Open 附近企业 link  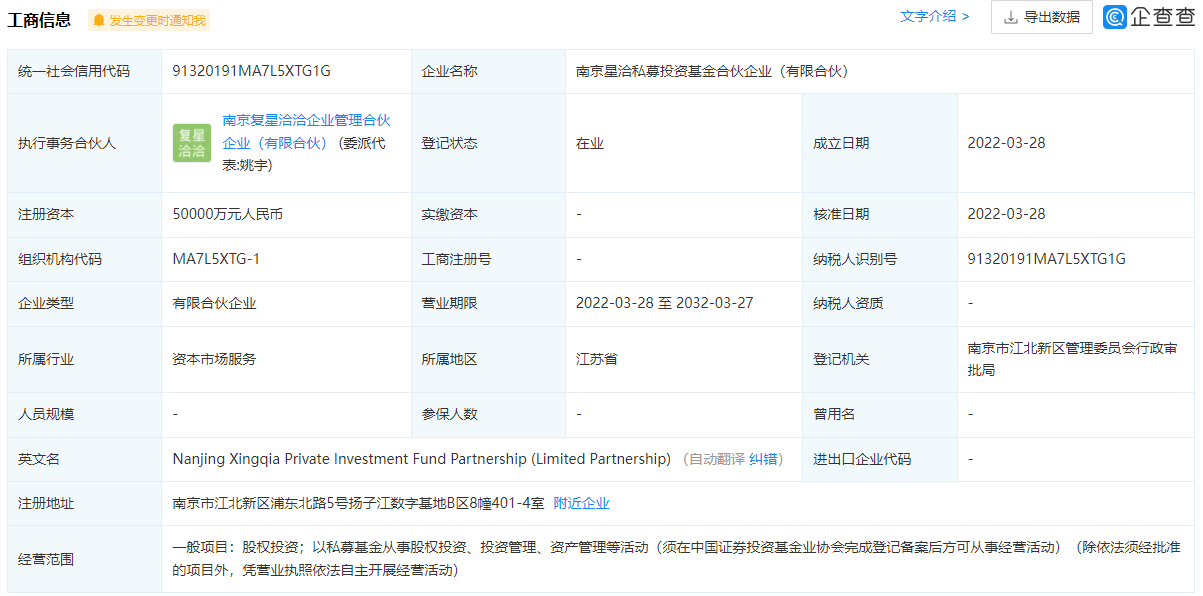point(581,503)
